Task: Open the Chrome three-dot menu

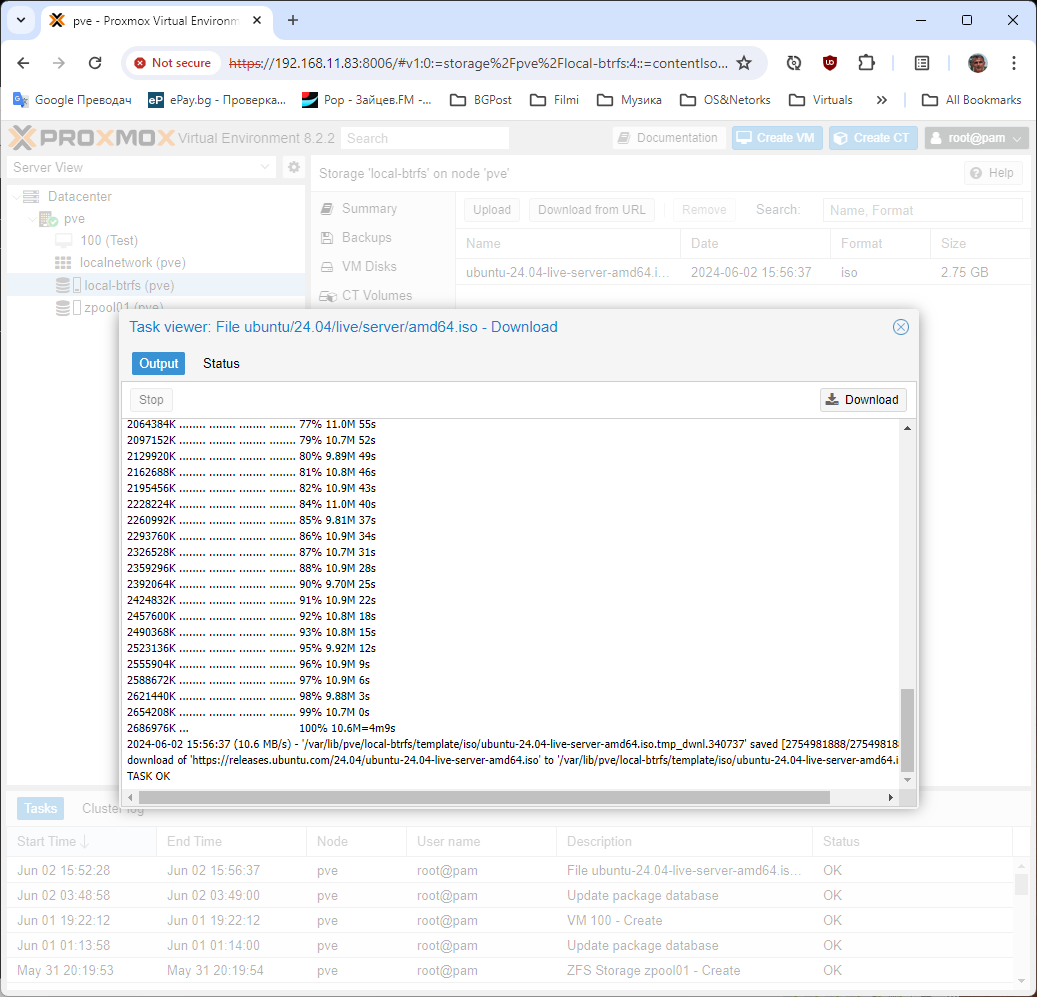Action: pyautogui.click(x=1014, y=63)
